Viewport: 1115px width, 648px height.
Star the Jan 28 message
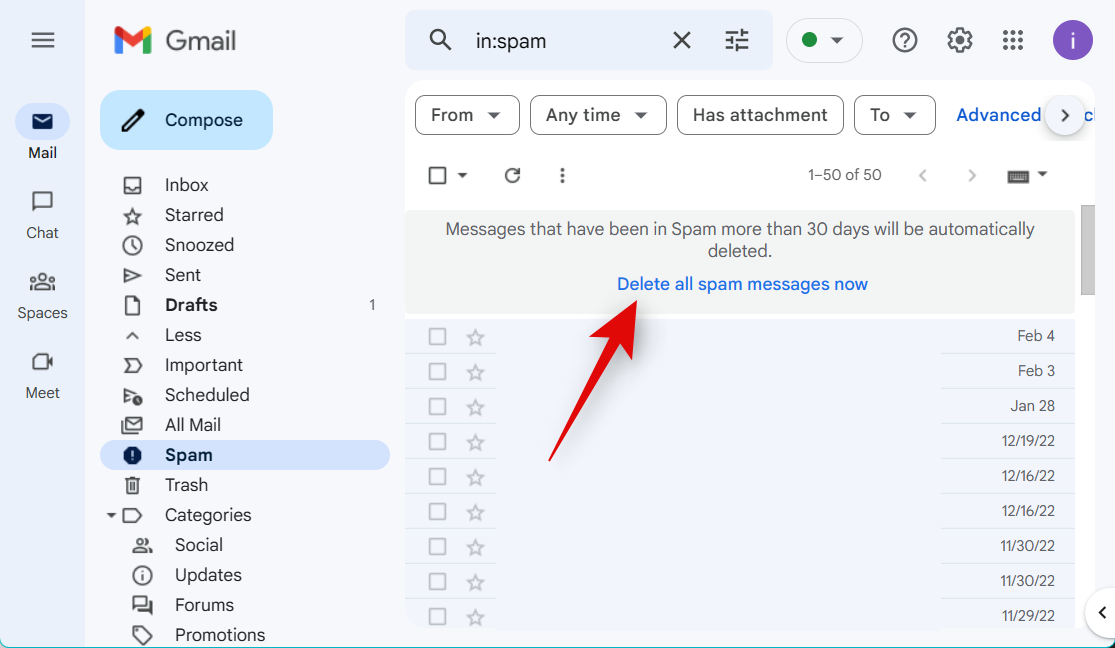click(475, 406)
